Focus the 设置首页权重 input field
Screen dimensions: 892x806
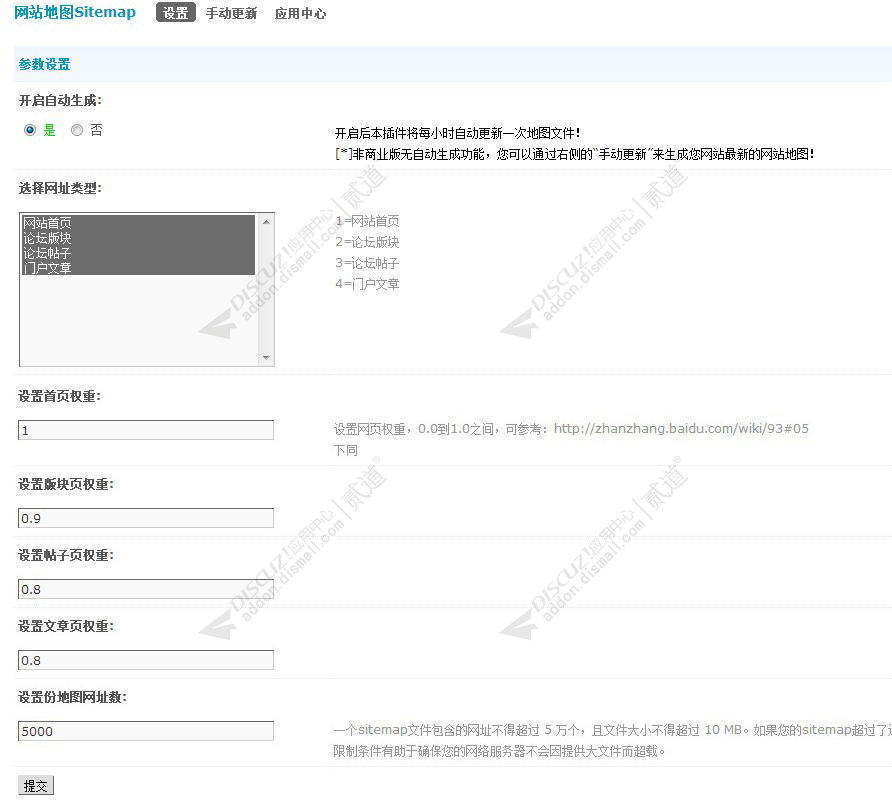coord(146,430)
